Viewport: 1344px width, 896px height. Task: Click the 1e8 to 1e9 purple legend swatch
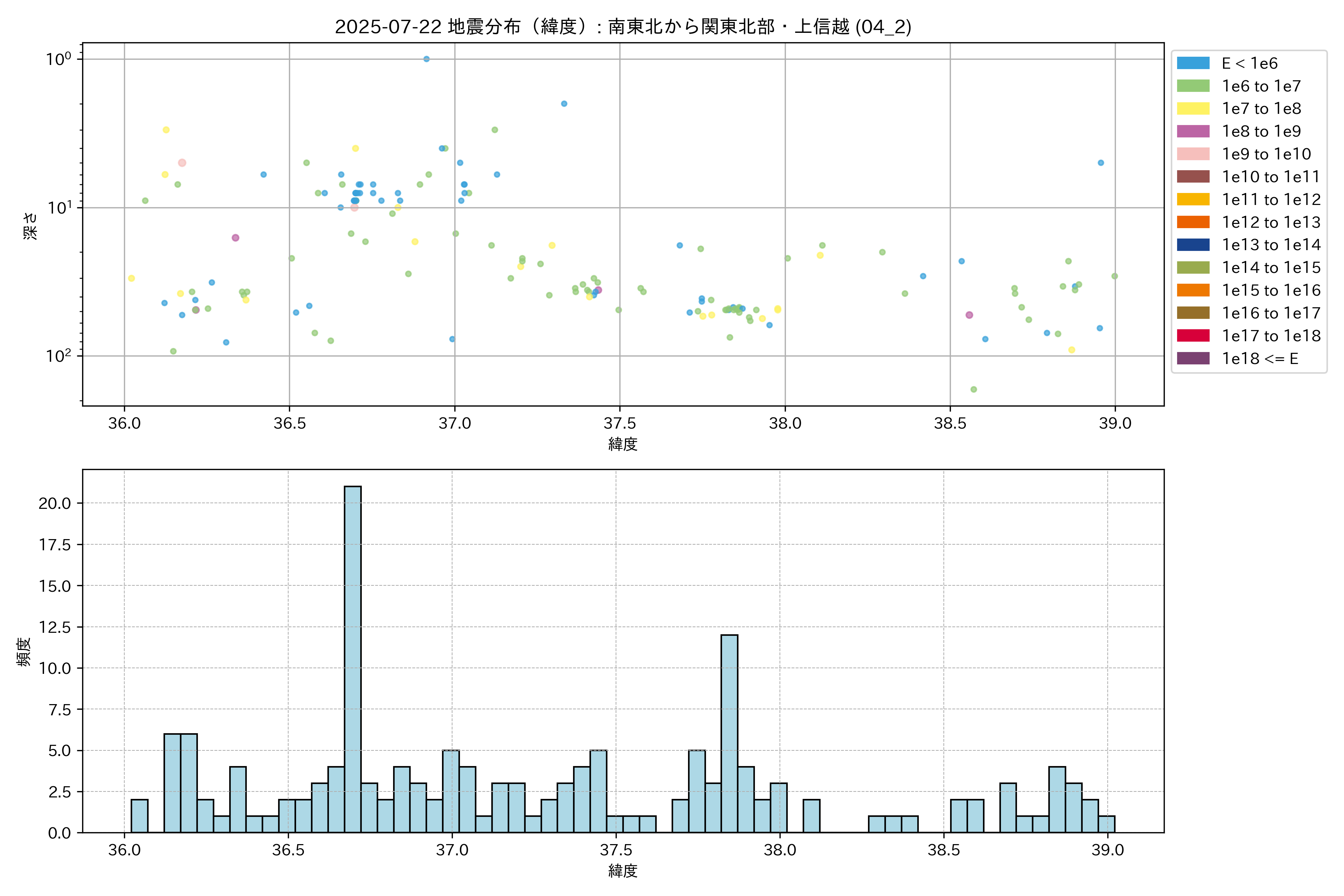point(1192,131)
